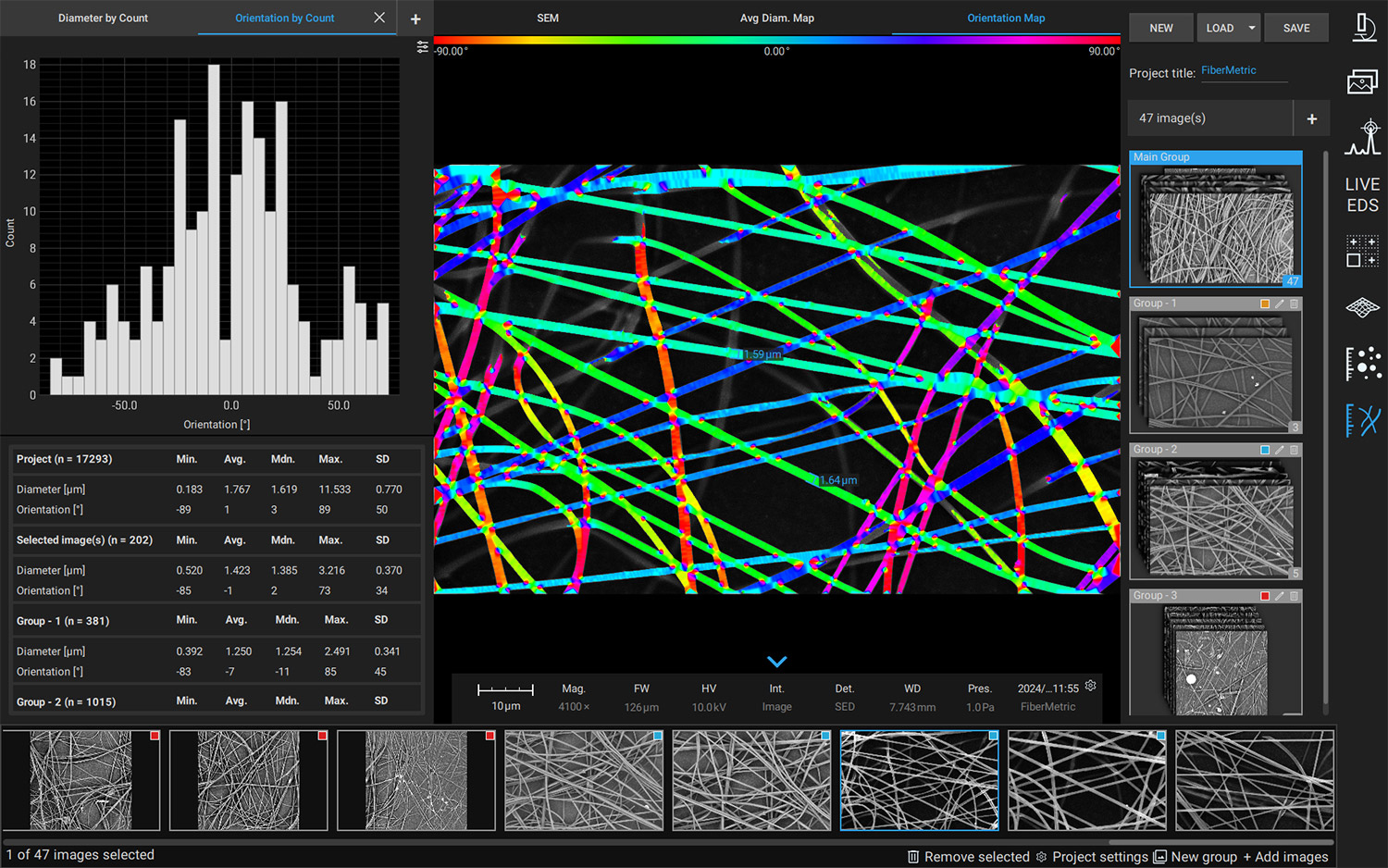Open histogram settings sliders icon

point(423,47)
